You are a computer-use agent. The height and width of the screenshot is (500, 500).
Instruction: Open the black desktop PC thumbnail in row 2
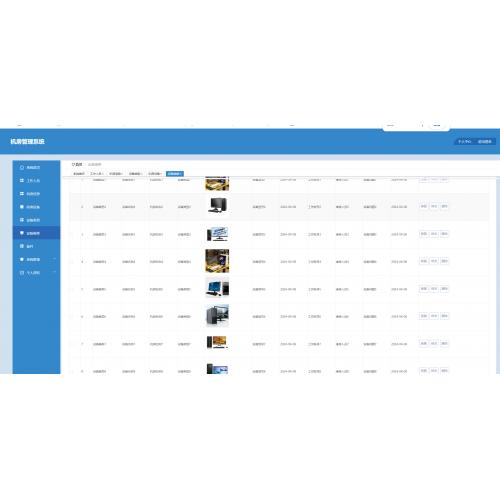(217, 206)
